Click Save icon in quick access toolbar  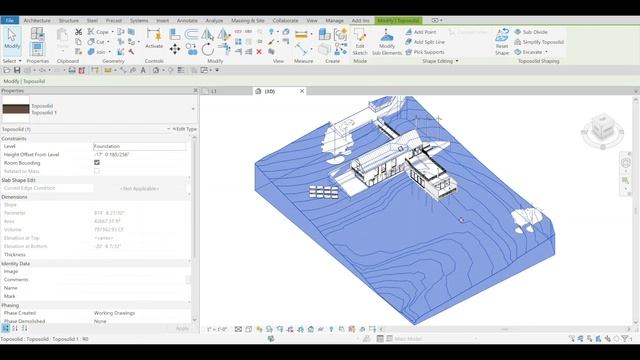point(17,70)
